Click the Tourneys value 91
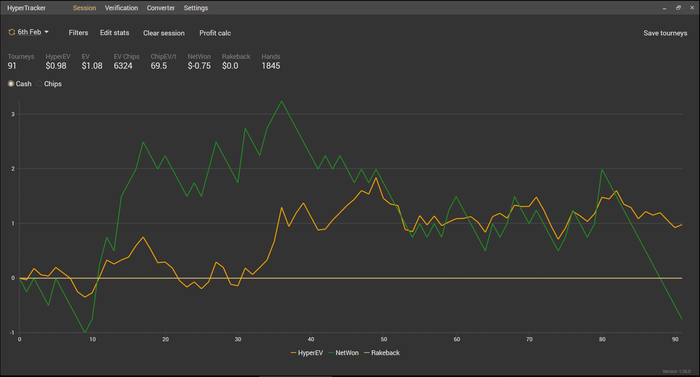This screenshot has width=700, height=377. click(x=12, y=66)
